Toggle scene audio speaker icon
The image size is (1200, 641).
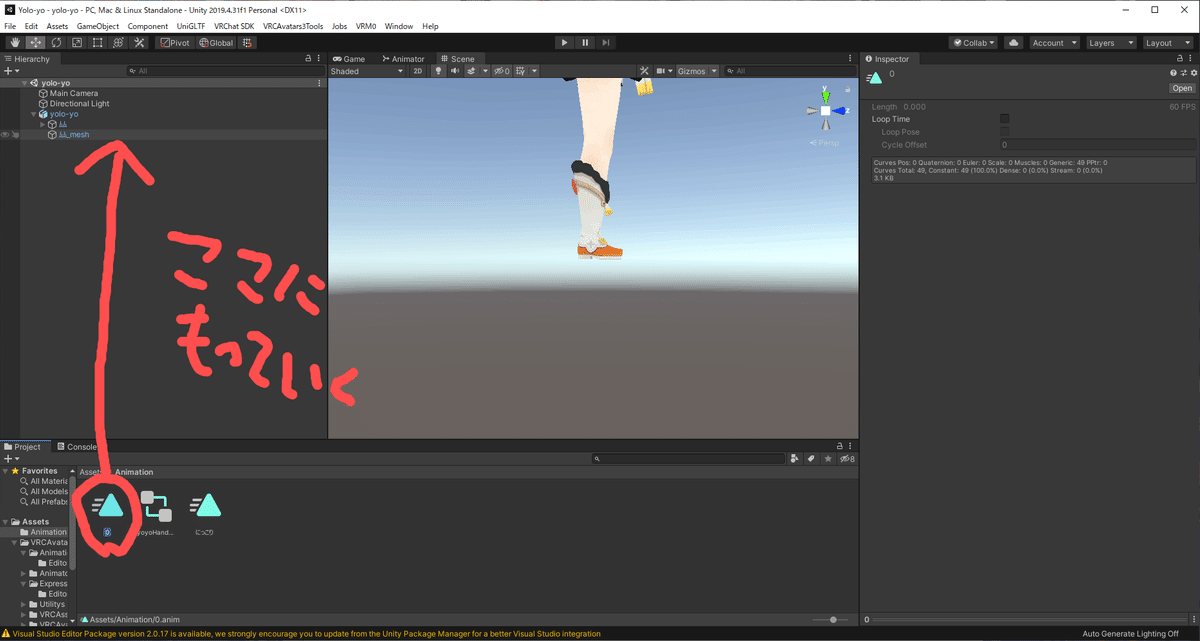click(x=454, y=71)
